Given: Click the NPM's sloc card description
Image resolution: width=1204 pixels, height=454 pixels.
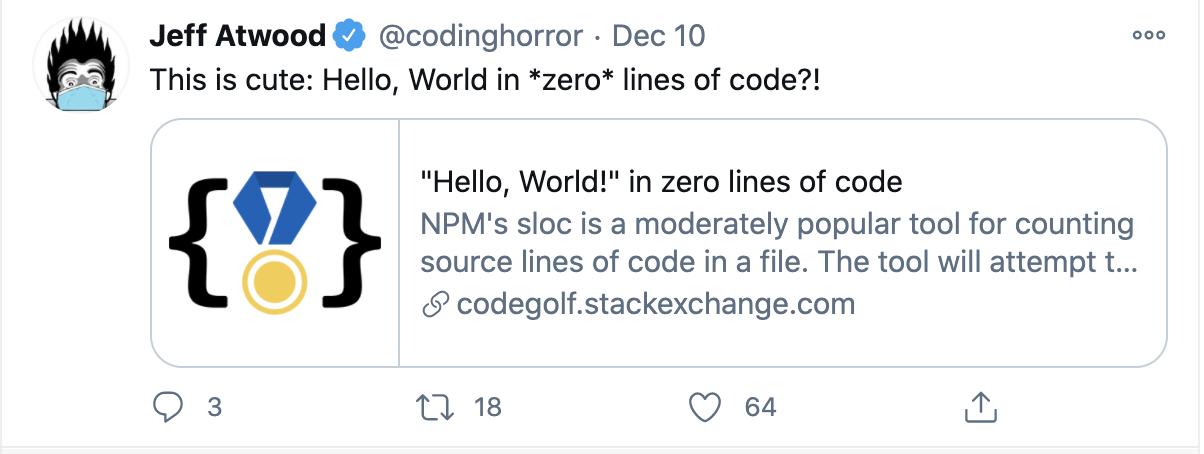Looking at the screenshot, I should pos(777,243).
